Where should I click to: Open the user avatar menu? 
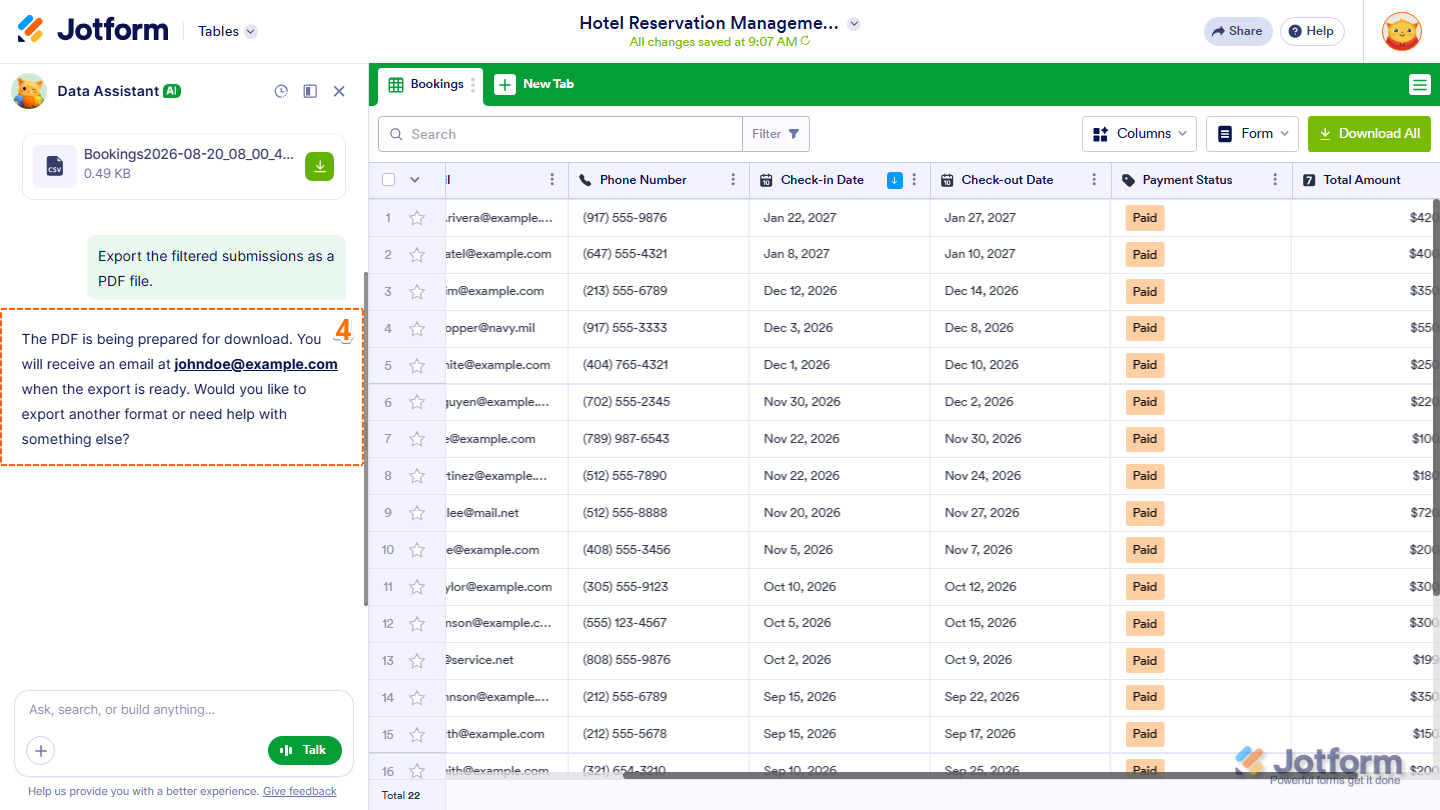tap(1402, 31)
